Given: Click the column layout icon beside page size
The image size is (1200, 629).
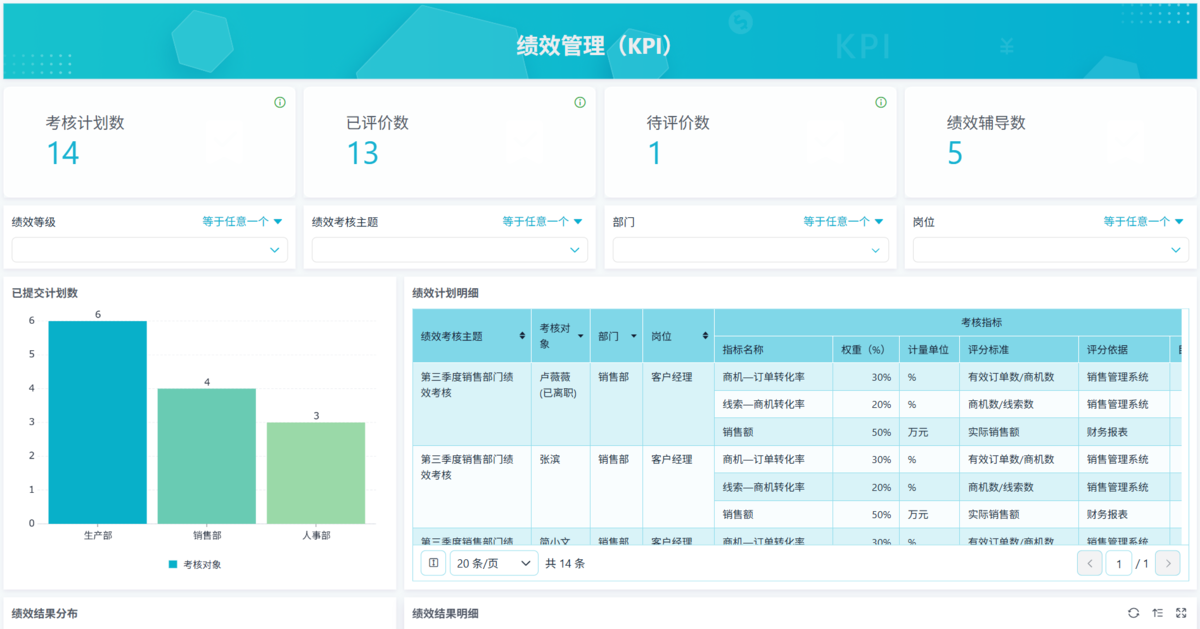Looking at the screenshot, I should click(433, 564).
